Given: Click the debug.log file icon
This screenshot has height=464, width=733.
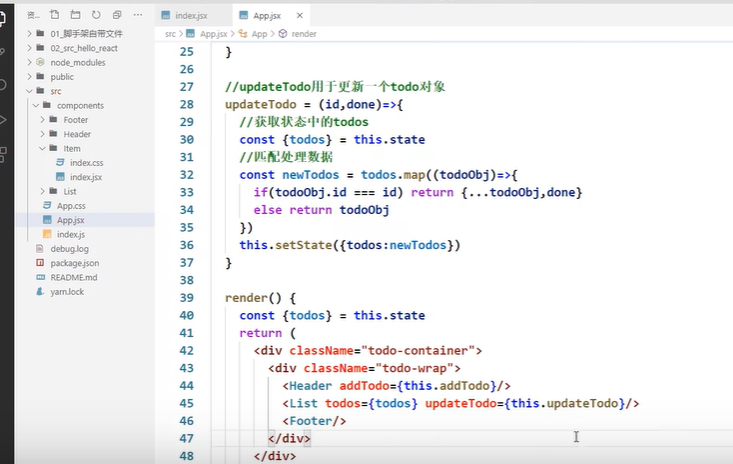Looking at the screenshot, I should click(x=40, y=249).
